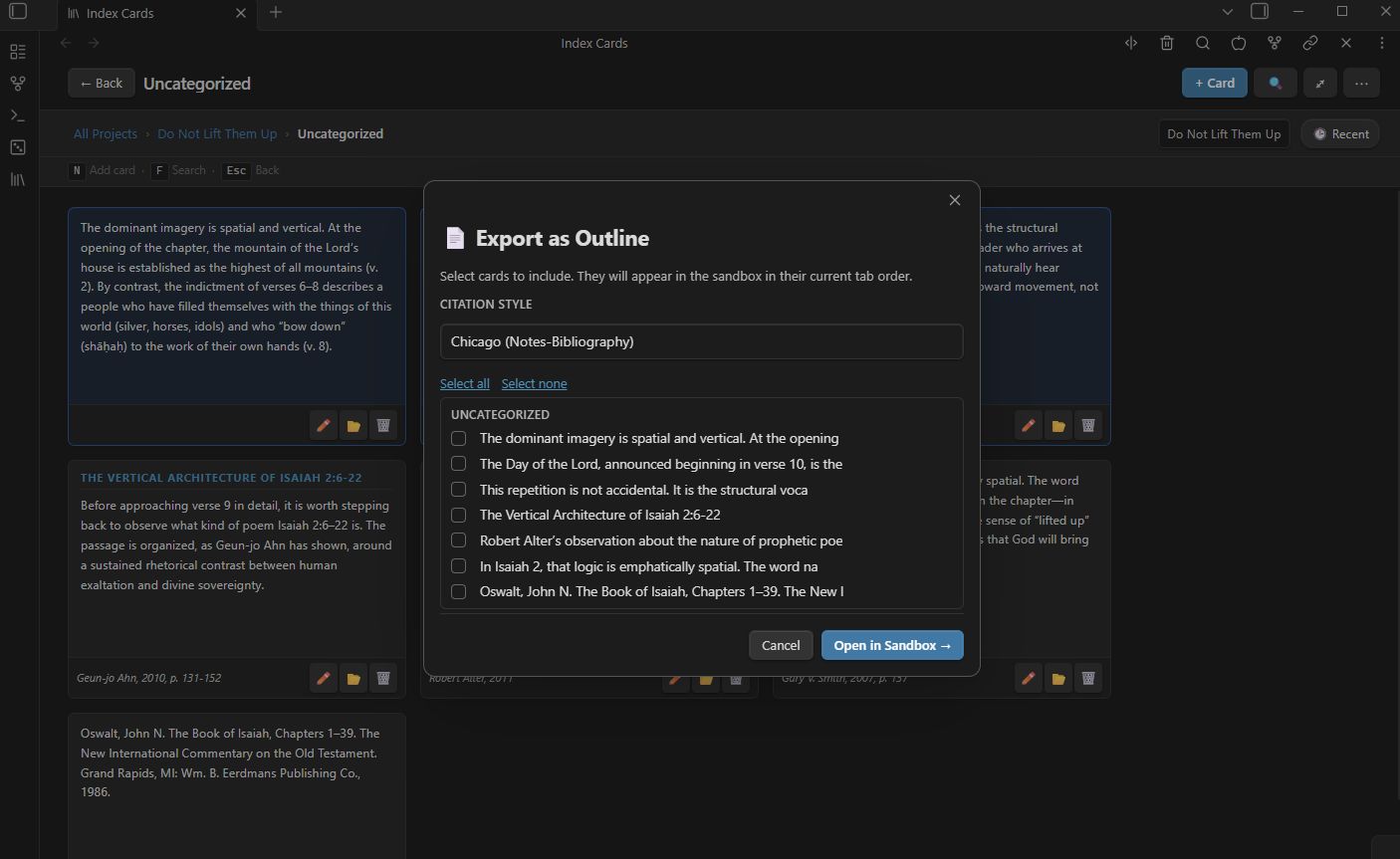The width and height of the screenshot is (1400, 859).
Task: Check 'Robert Alter's observation' card
Action: [x=459, y=540]
